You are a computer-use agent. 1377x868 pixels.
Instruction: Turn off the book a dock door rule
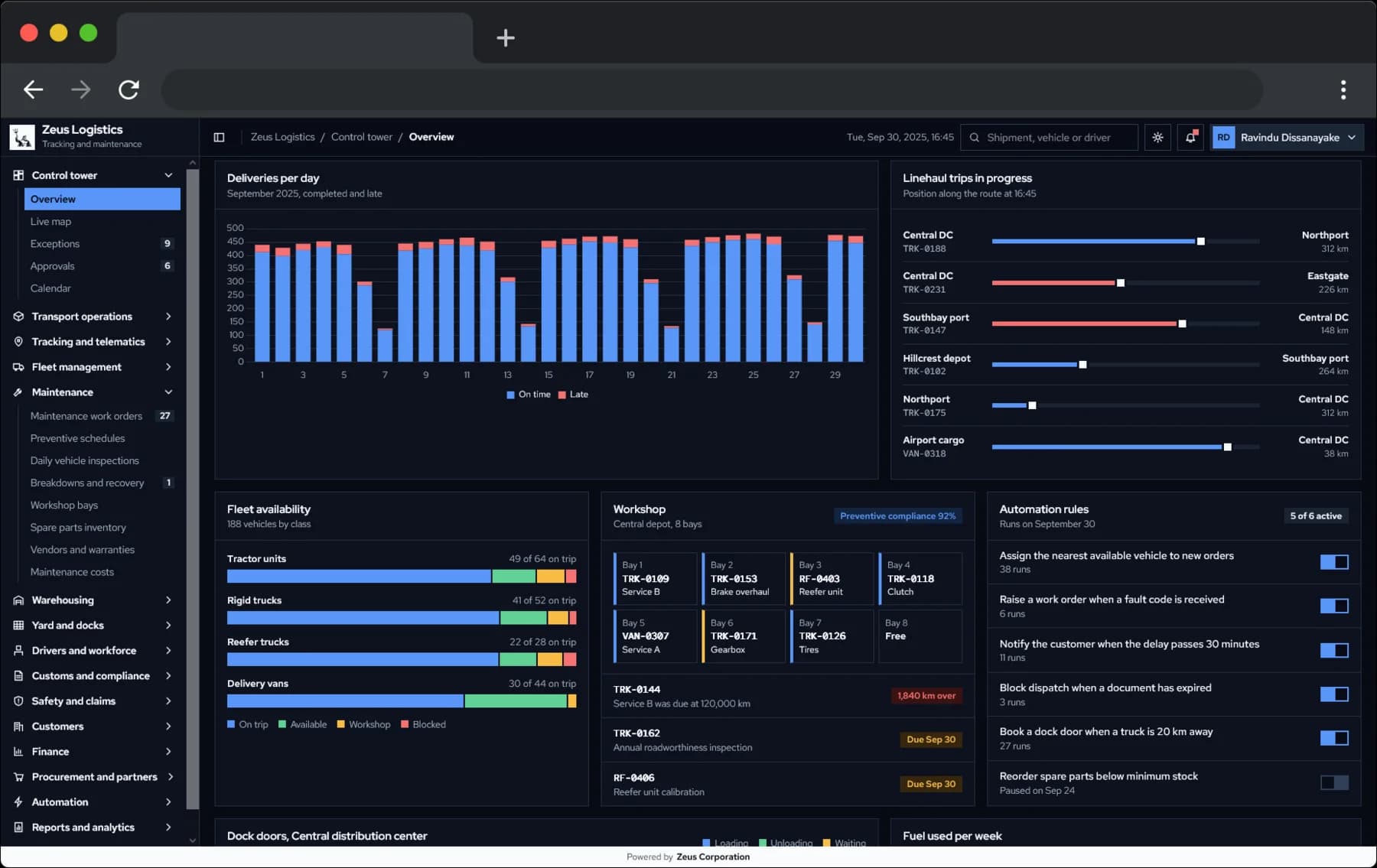click(x=1334, y=738)
